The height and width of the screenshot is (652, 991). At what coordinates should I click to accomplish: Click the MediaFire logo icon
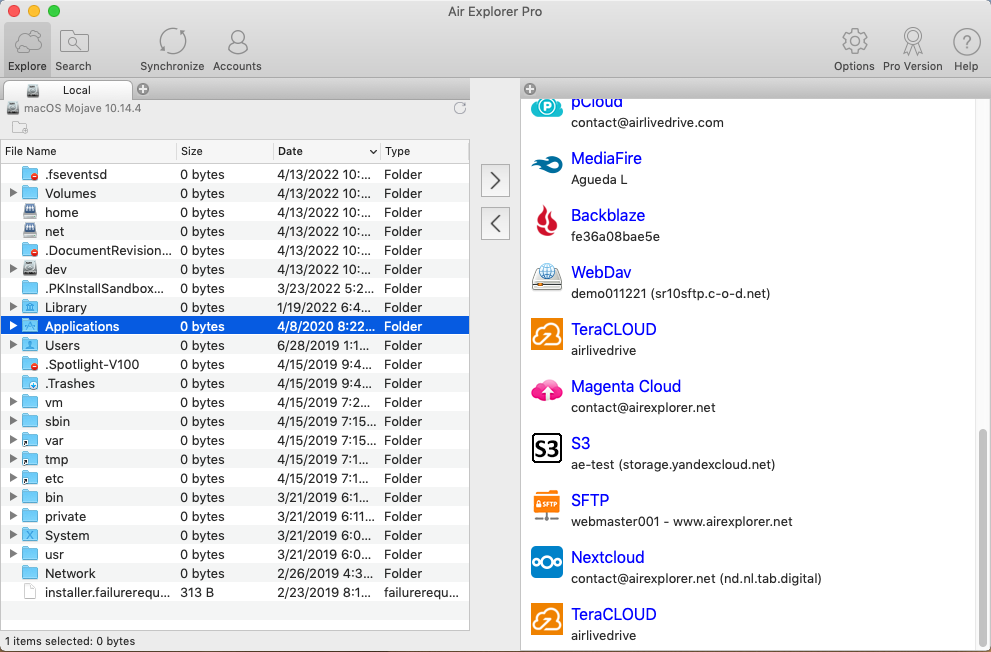click(x=547, y=166)
